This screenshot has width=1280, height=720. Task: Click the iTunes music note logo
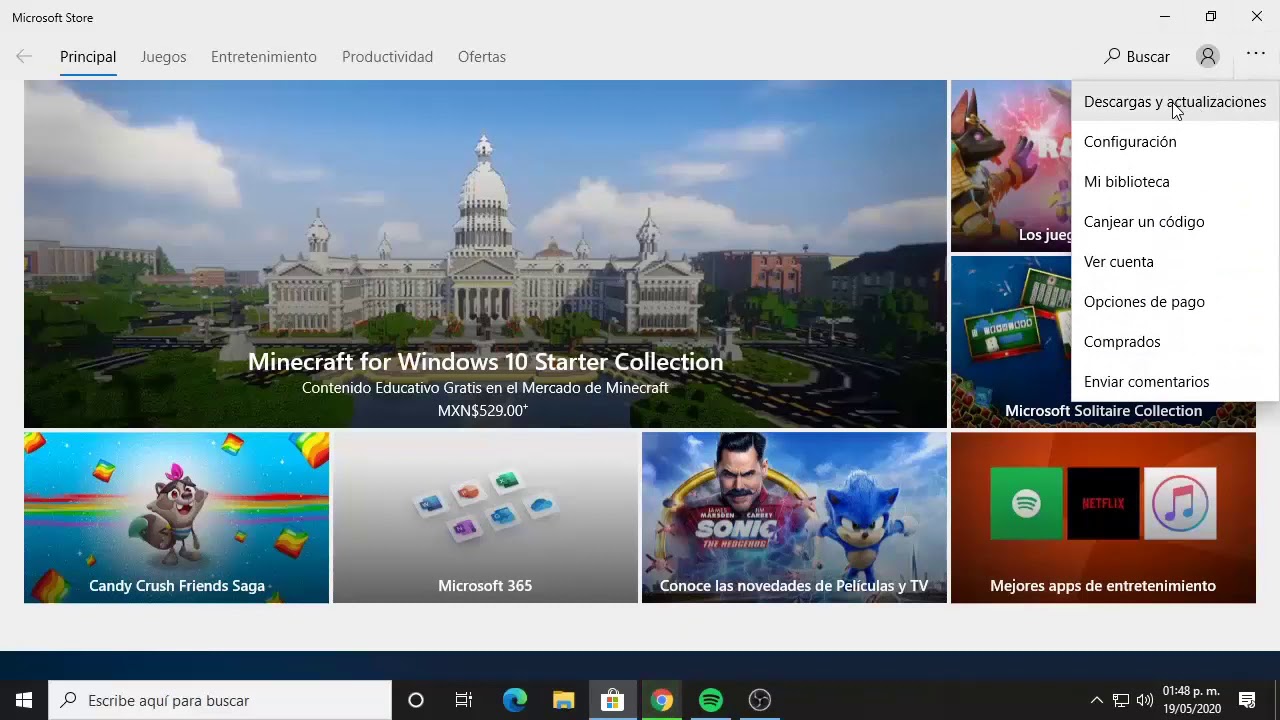(x=1180, y=503)
